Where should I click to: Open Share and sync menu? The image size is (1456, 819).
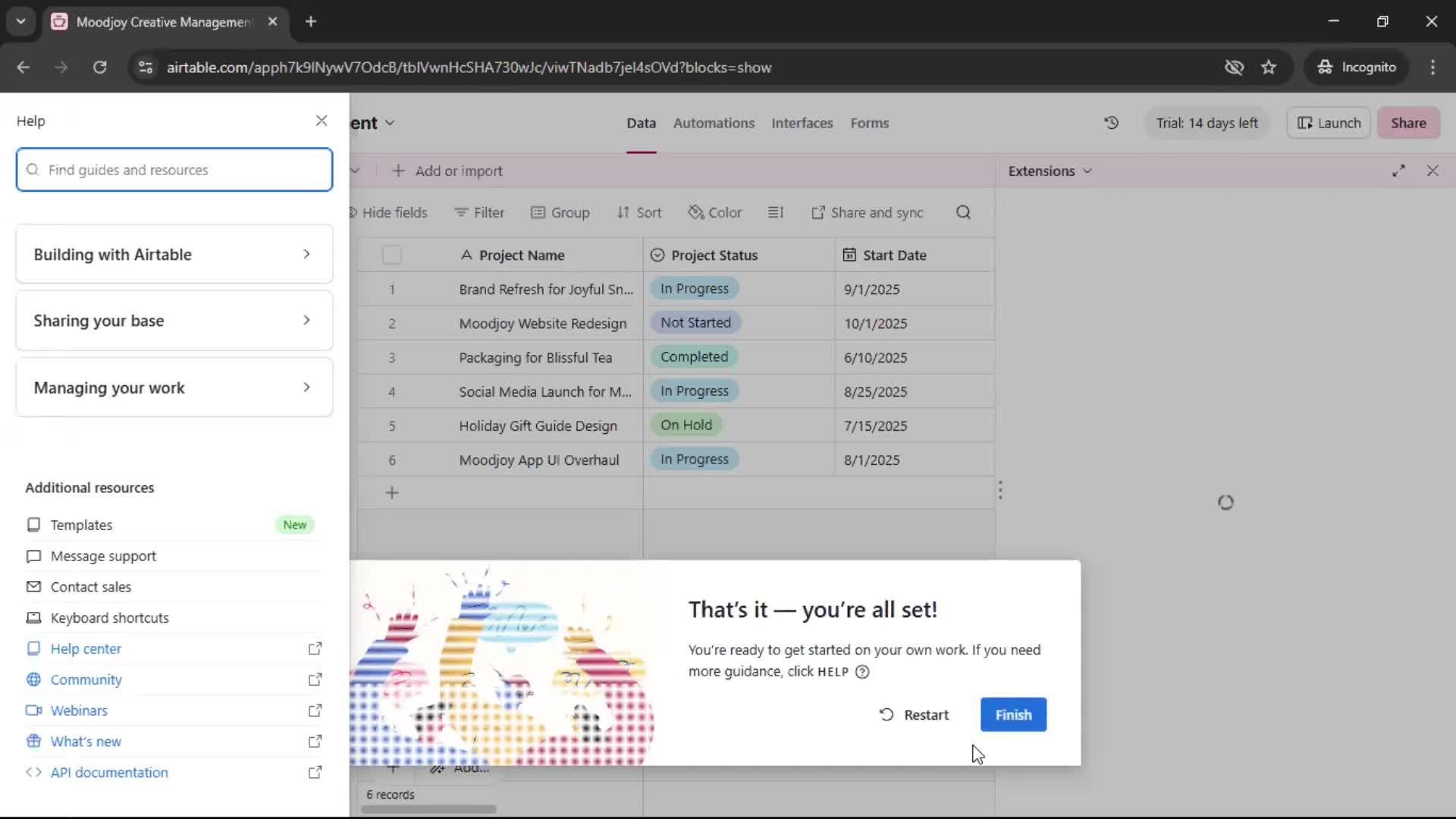pyautogui.click(x=867, y=212)
